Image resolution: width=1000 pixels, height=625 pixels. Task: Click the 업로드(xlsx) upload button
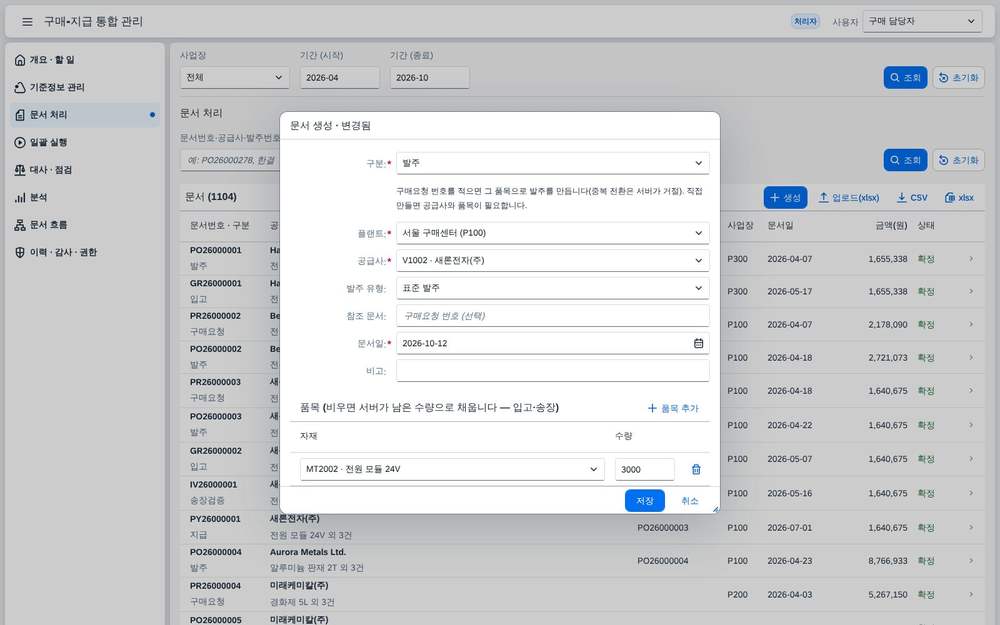(849, 198)
